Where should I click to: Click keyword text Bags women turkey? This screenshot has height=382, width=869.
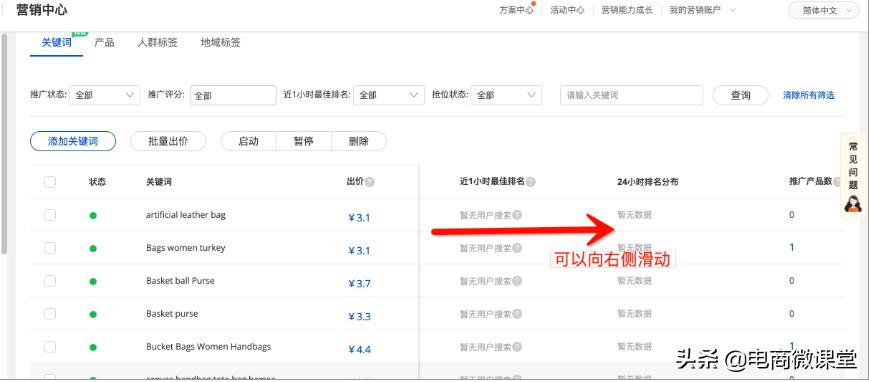[186, 247]
